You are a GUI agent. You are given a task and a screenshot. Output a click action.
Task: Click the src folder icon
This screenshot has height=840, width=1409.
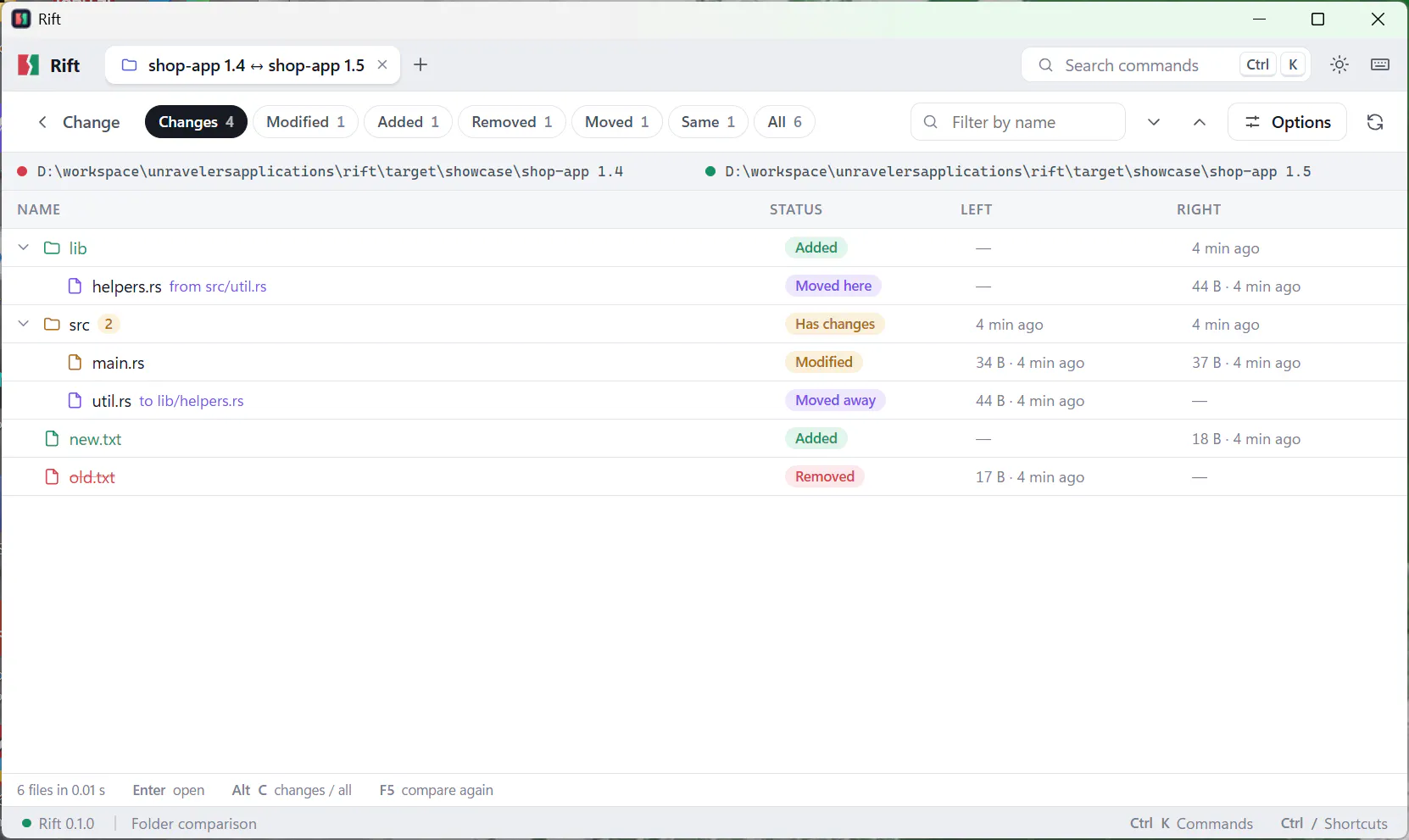click(x=53, y=325)
